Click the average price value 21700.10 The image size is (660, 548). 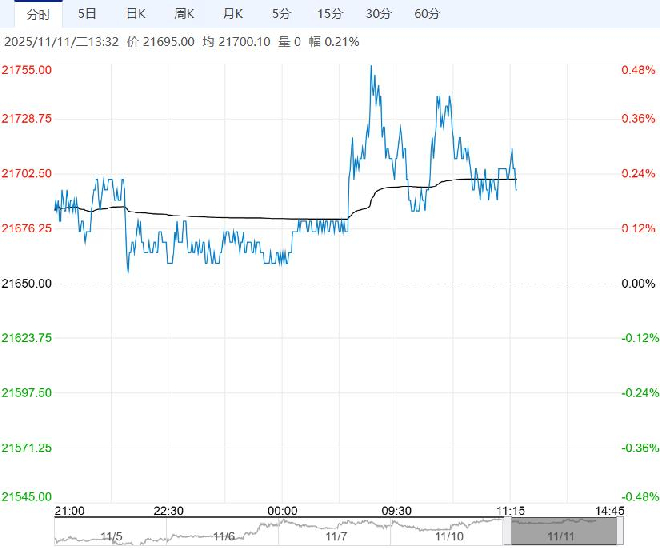pyautogui.click(x=244, y=42)
